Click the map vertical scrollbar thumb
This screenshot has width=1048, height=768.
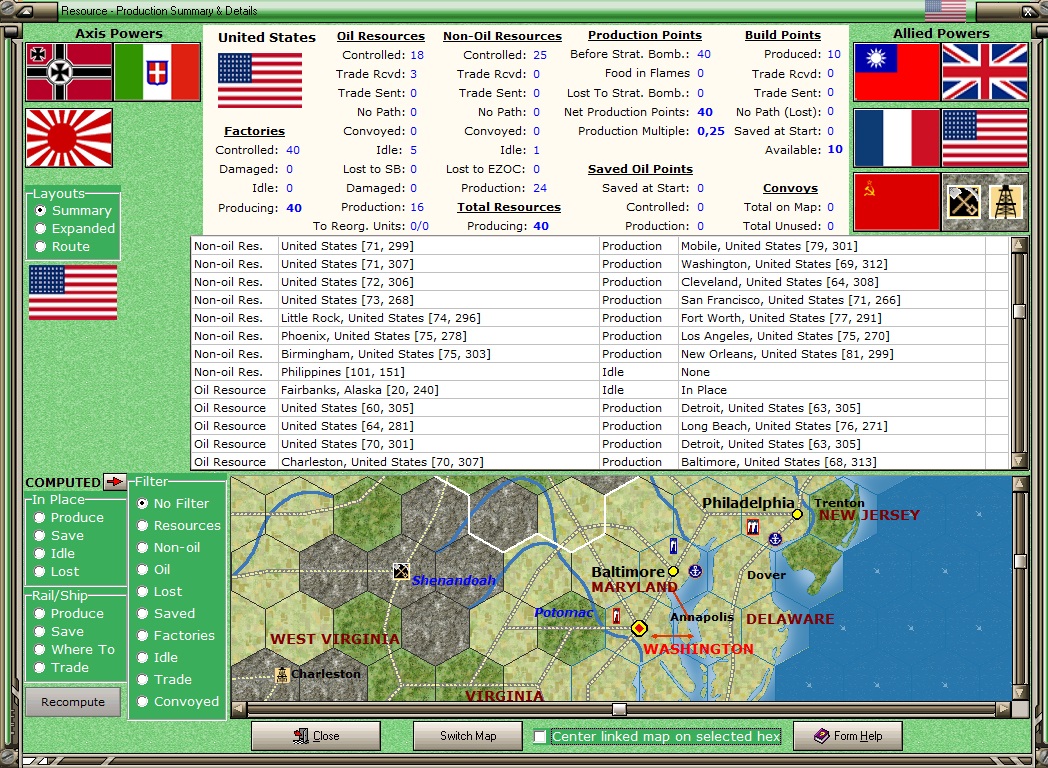click(x=1020, y=561)
